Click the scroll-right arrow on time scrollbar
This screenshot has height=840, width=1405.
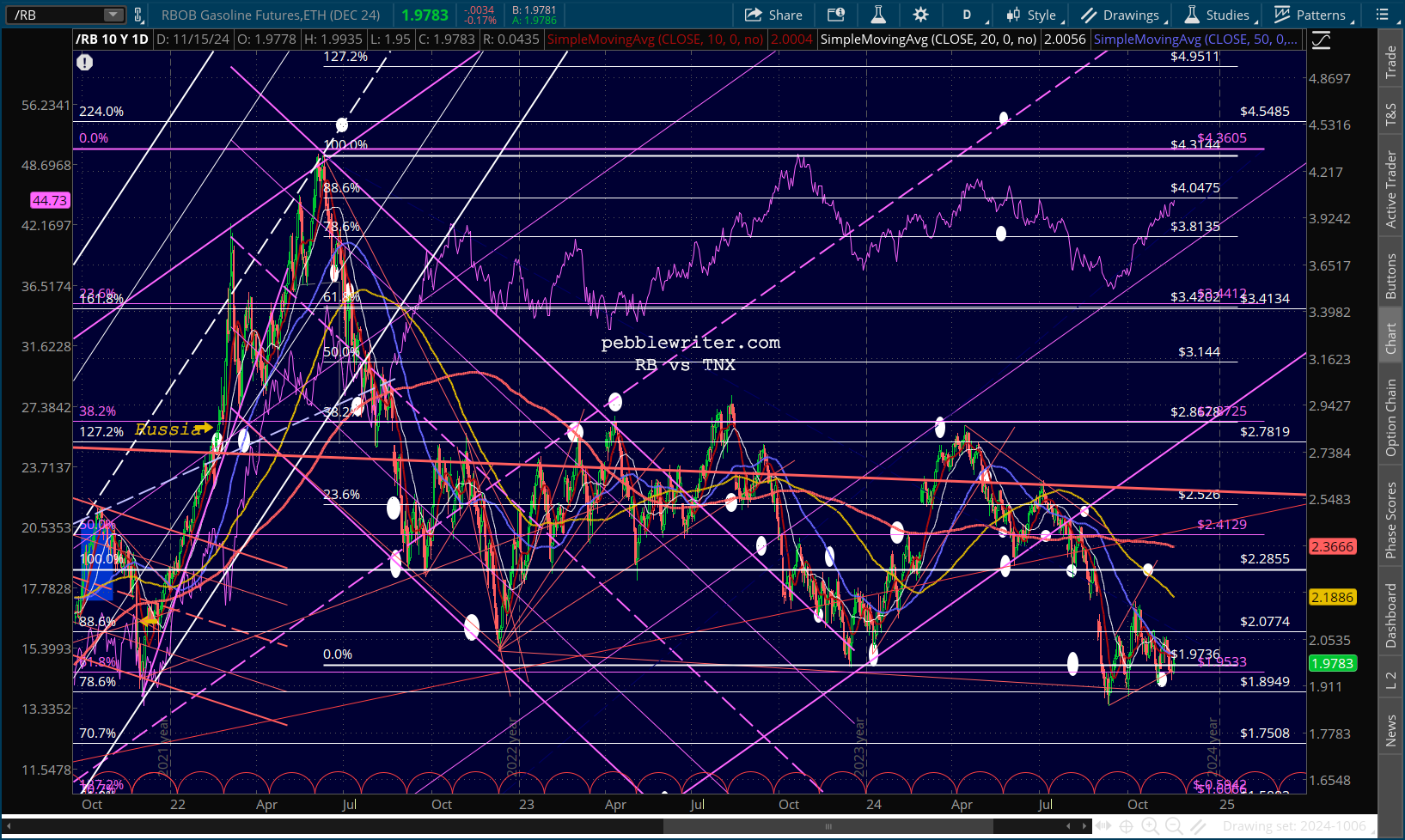click(1085, 826)
